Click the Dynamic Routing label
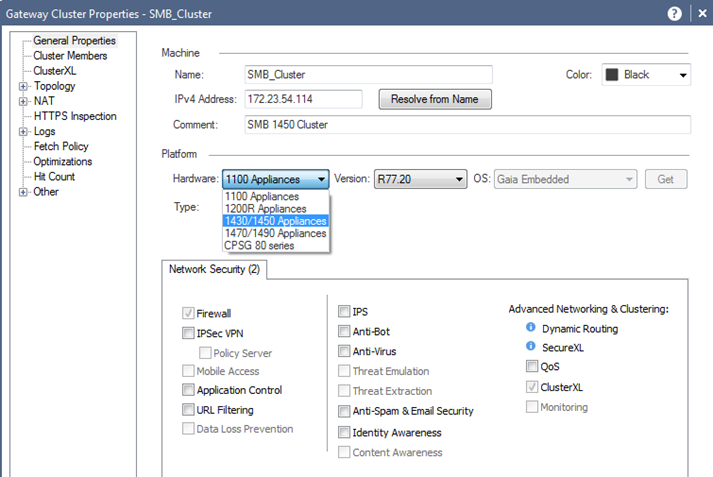 [x=580, y=329]
